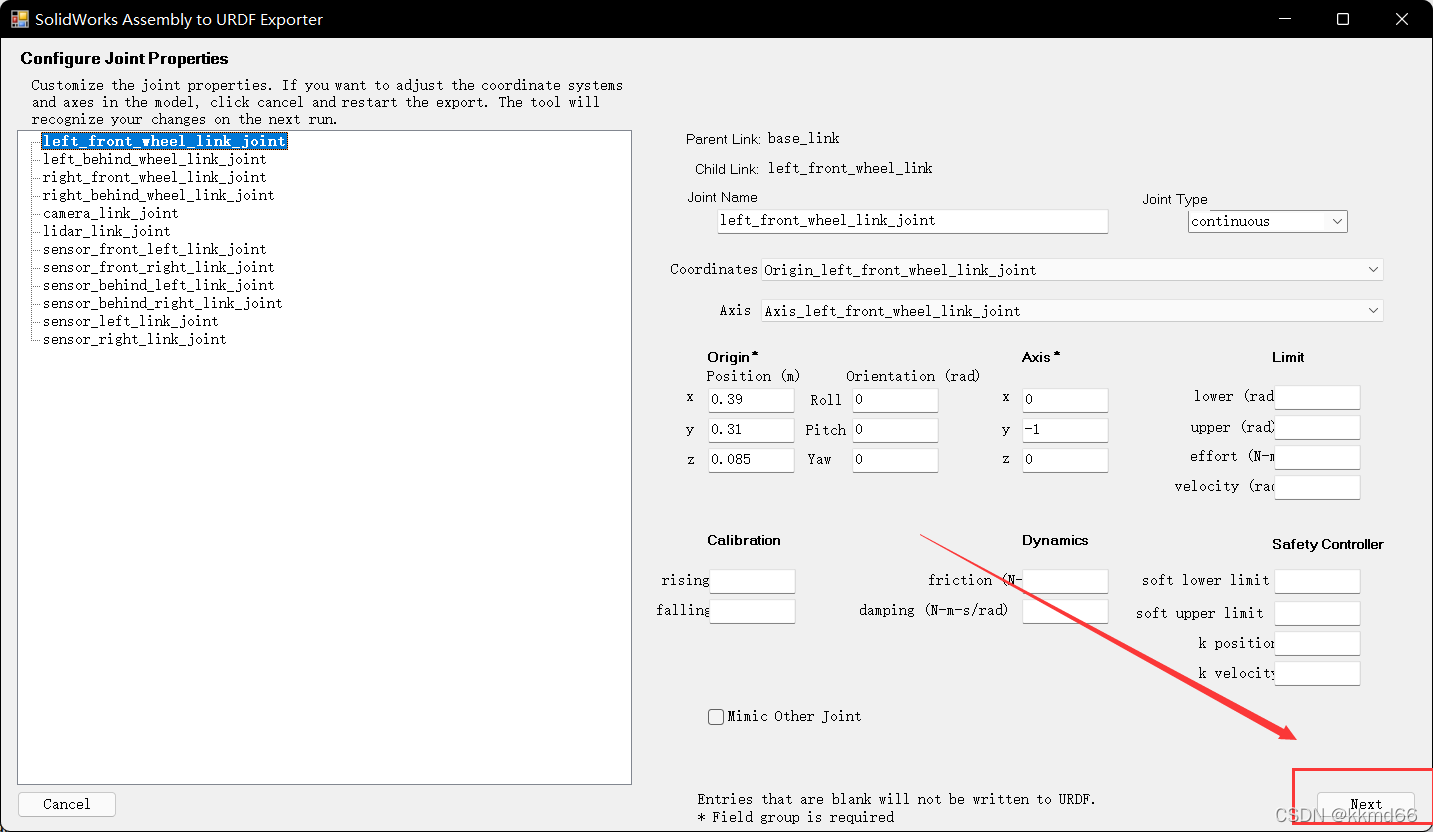Click the k velocity field
1433x832 pixels.
[1317, 673]
